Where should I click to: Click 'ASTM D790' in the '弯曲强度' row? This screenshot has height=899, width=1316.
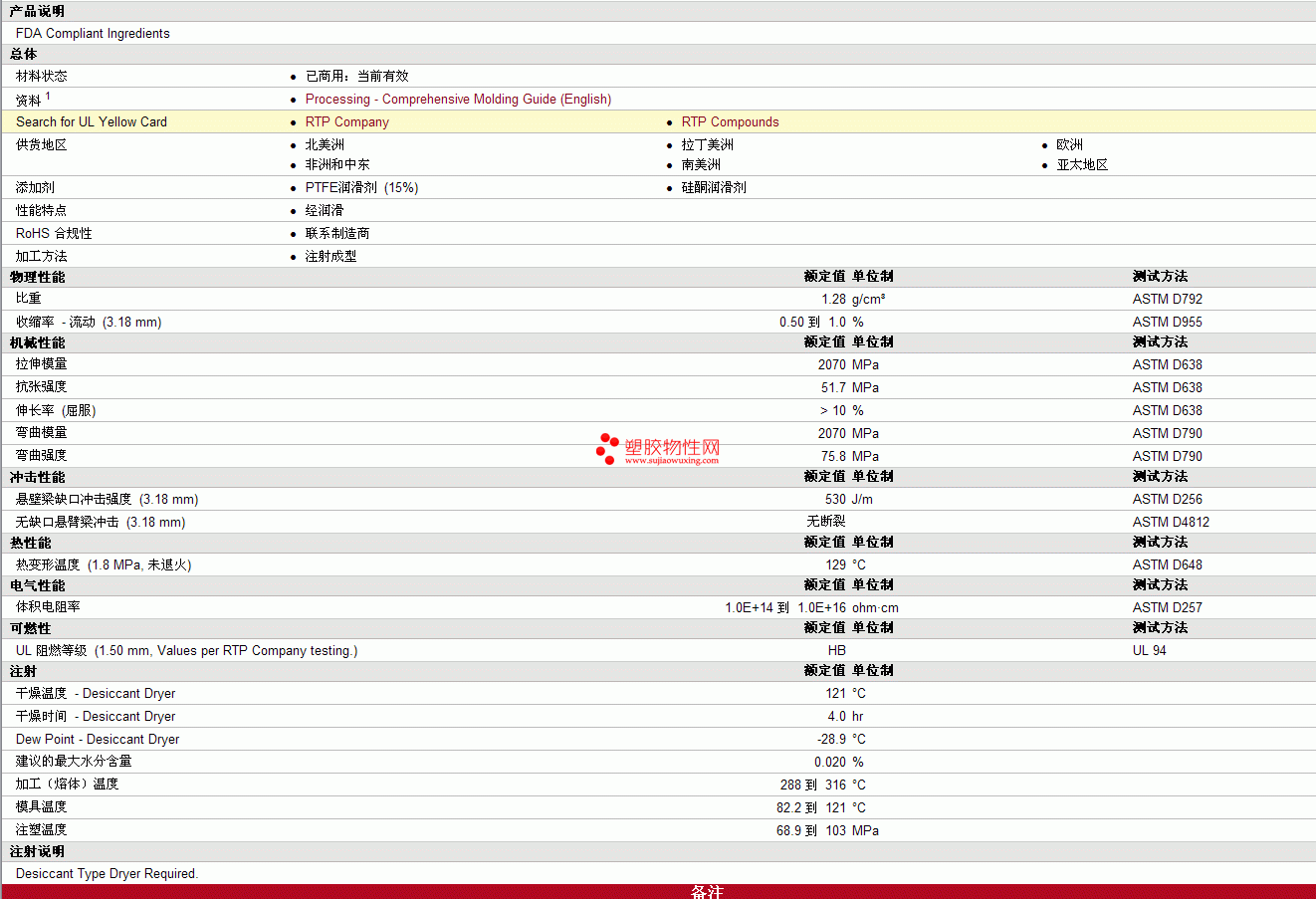1167,456
